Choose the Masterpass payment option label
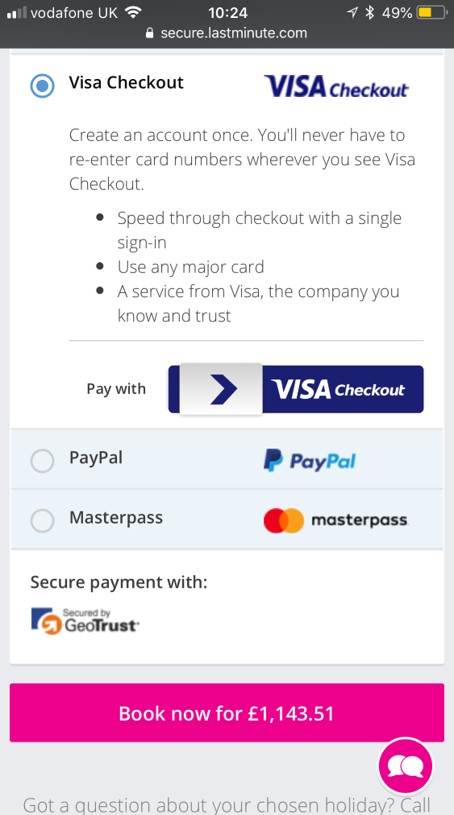The height and width of the screenshot is (815, 454). coord(116,518)
